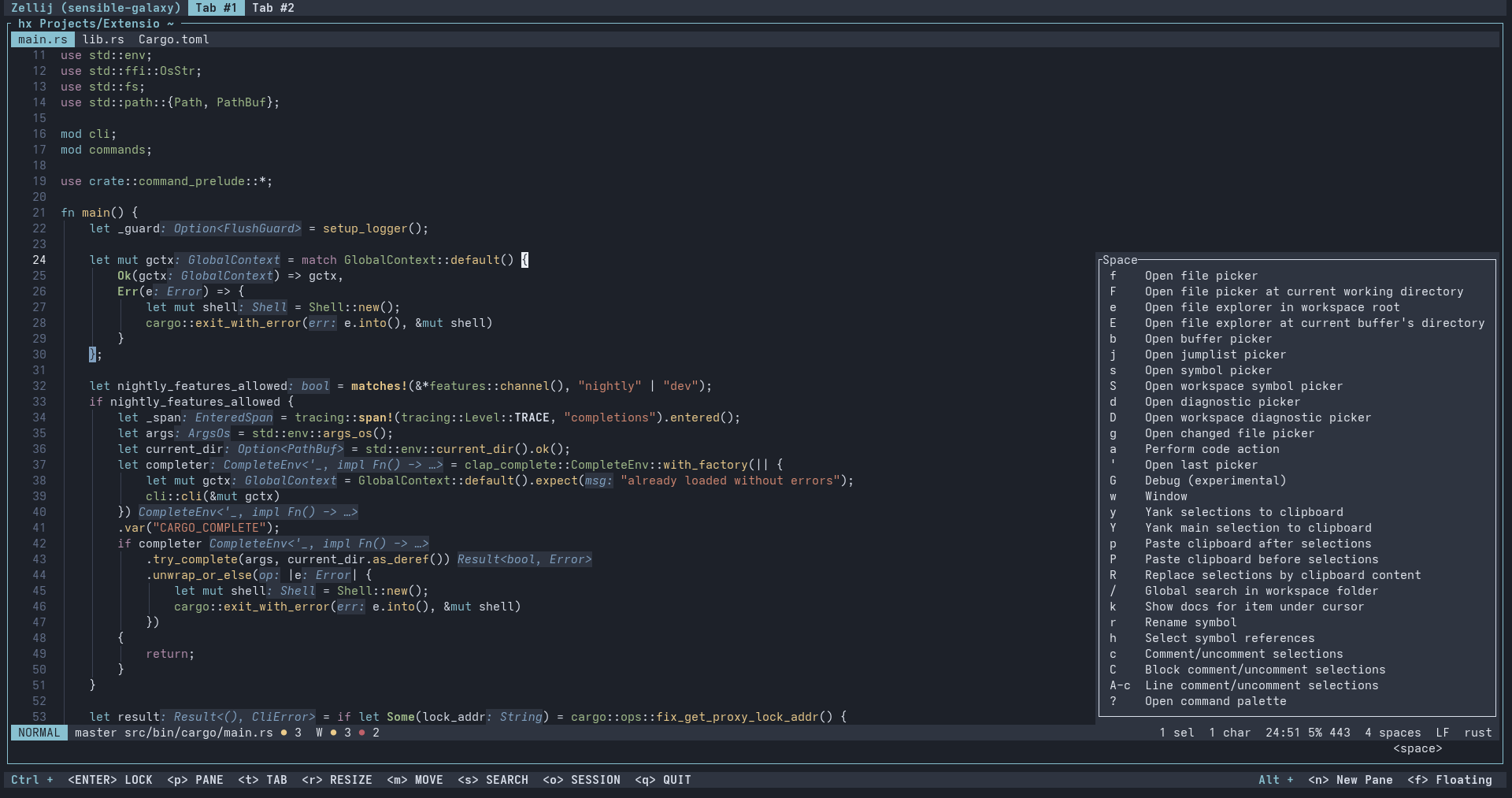Click the 'Zellij (sensible-galaxy)' session label
Image resolution: width=1512 pixels, height=798 pixels.
pyautogui.click(x=96, y=8)
